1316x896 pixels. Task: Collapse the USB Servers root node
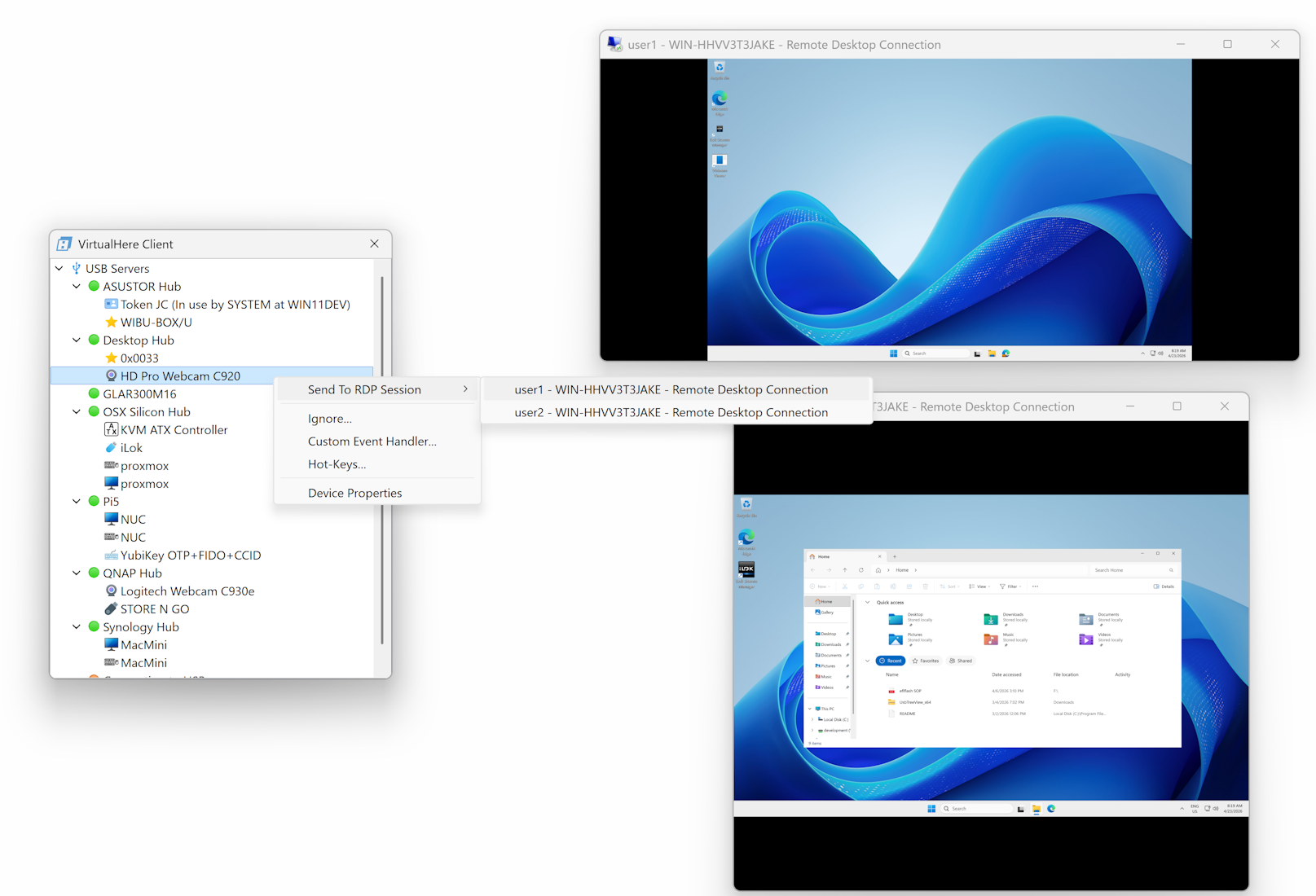pyautogui.click(x=59, y=269)
